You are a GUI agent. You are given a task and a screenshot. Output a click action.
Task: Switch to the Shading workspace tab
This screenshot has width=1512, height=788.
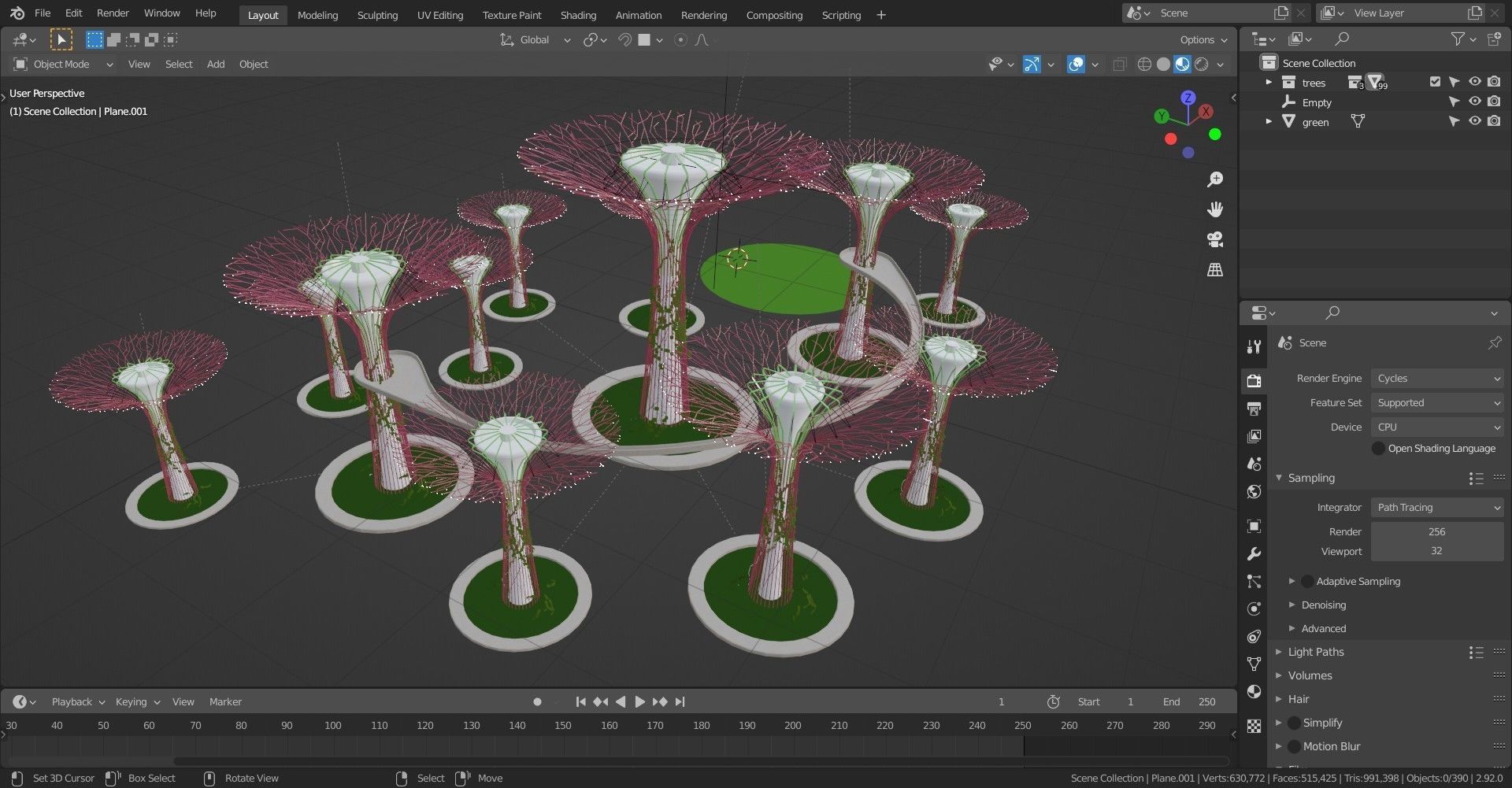point(578,15)
